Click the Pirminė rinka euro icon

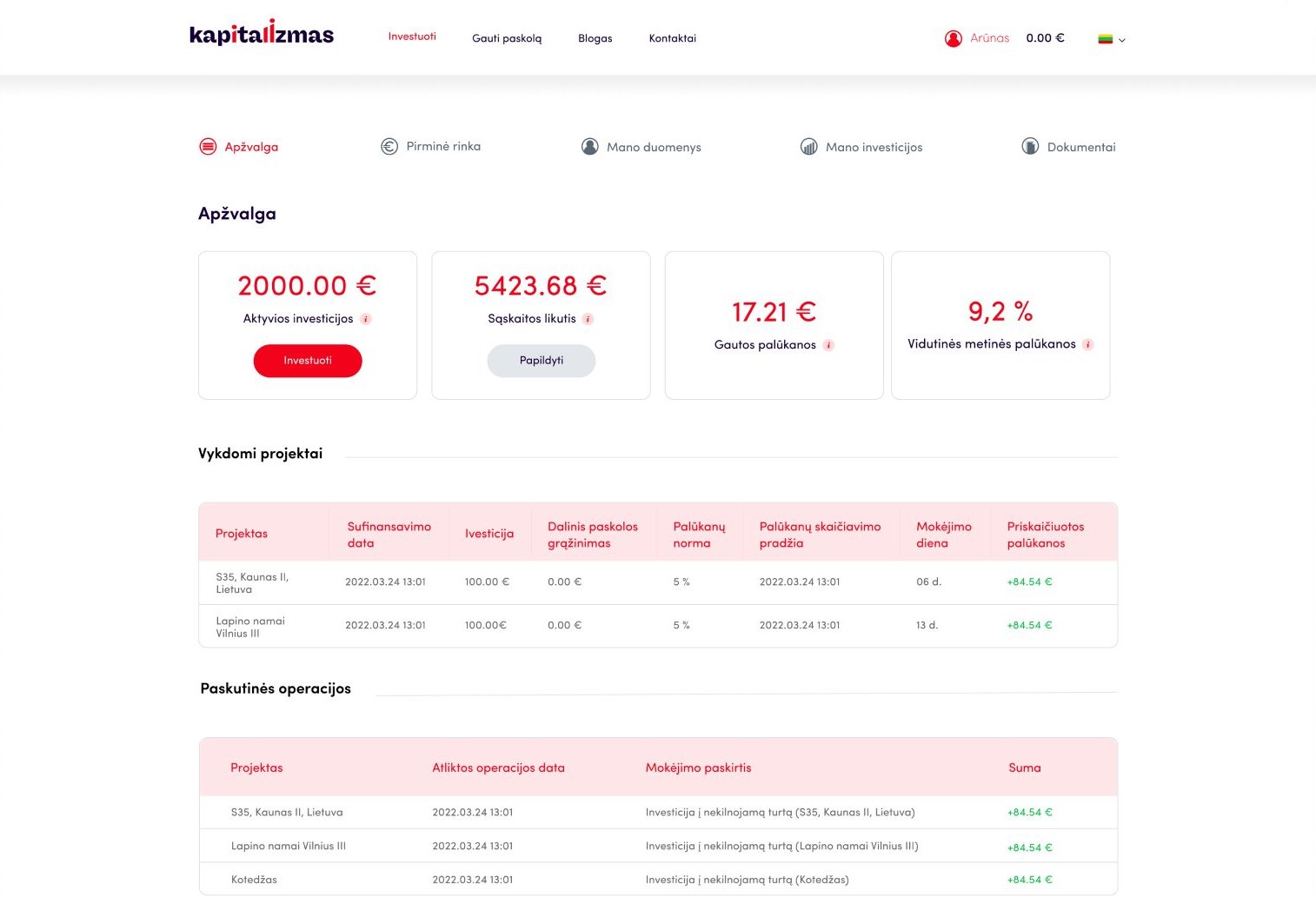coord(389,147)
